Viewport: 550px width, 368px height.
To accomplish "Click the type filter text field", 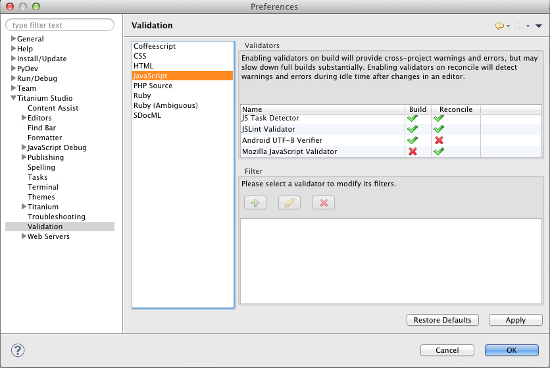I will coord(60,25).
